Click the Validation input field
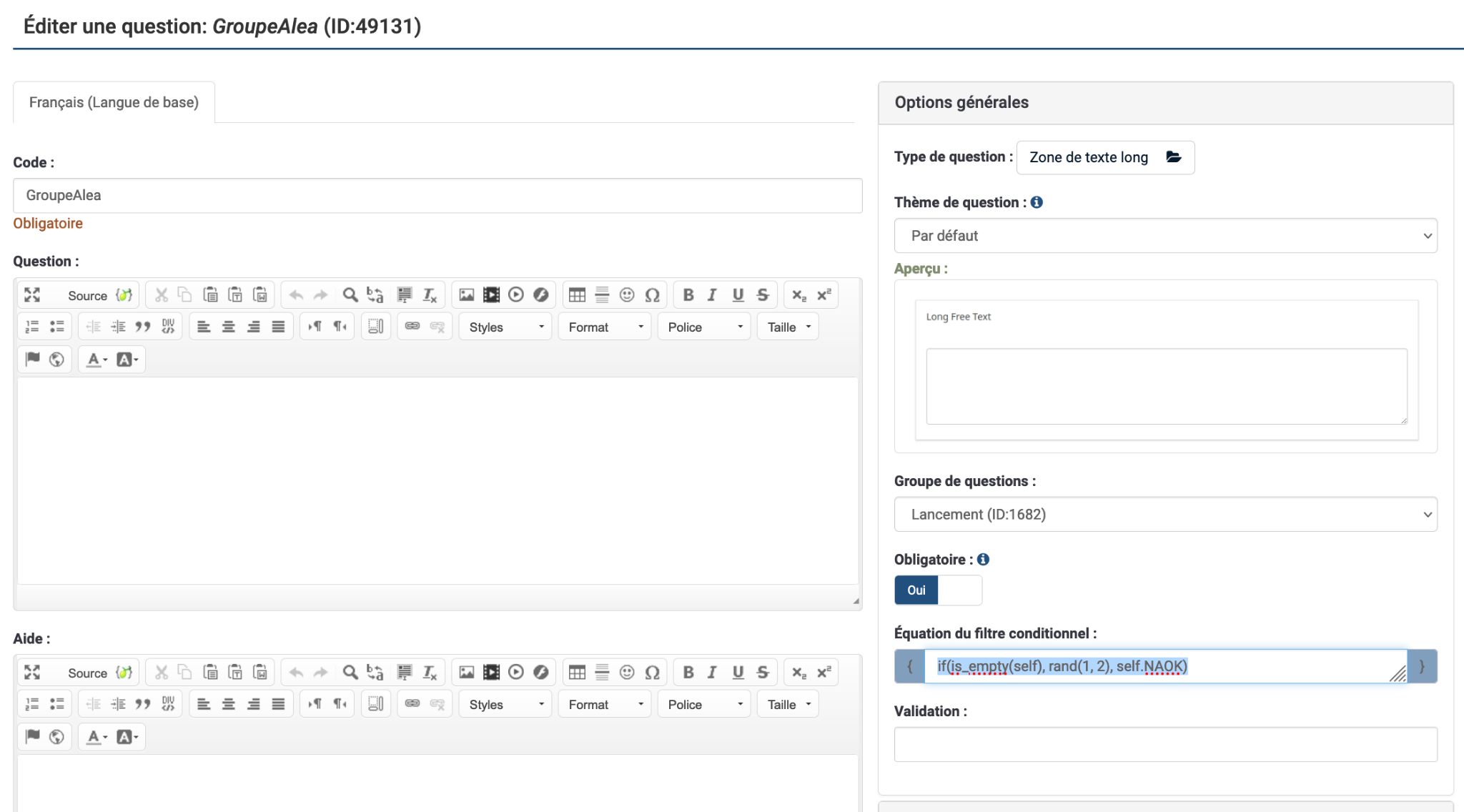 (1165, 744)
